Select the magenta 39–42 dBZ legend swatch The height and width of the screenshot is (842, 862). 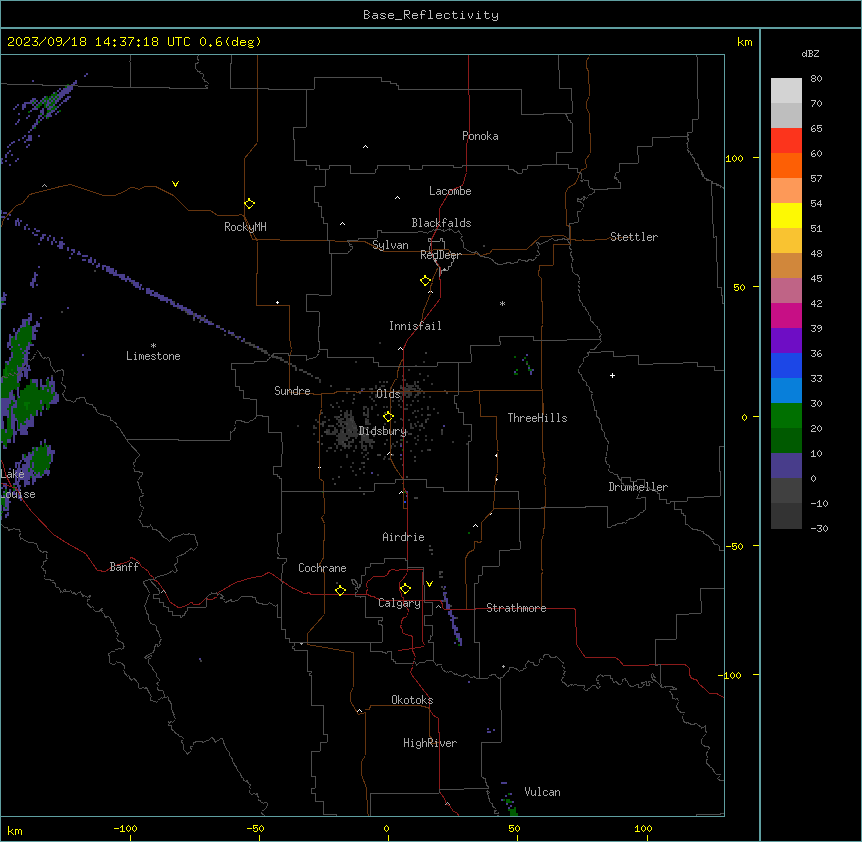[x=786, y=315]
